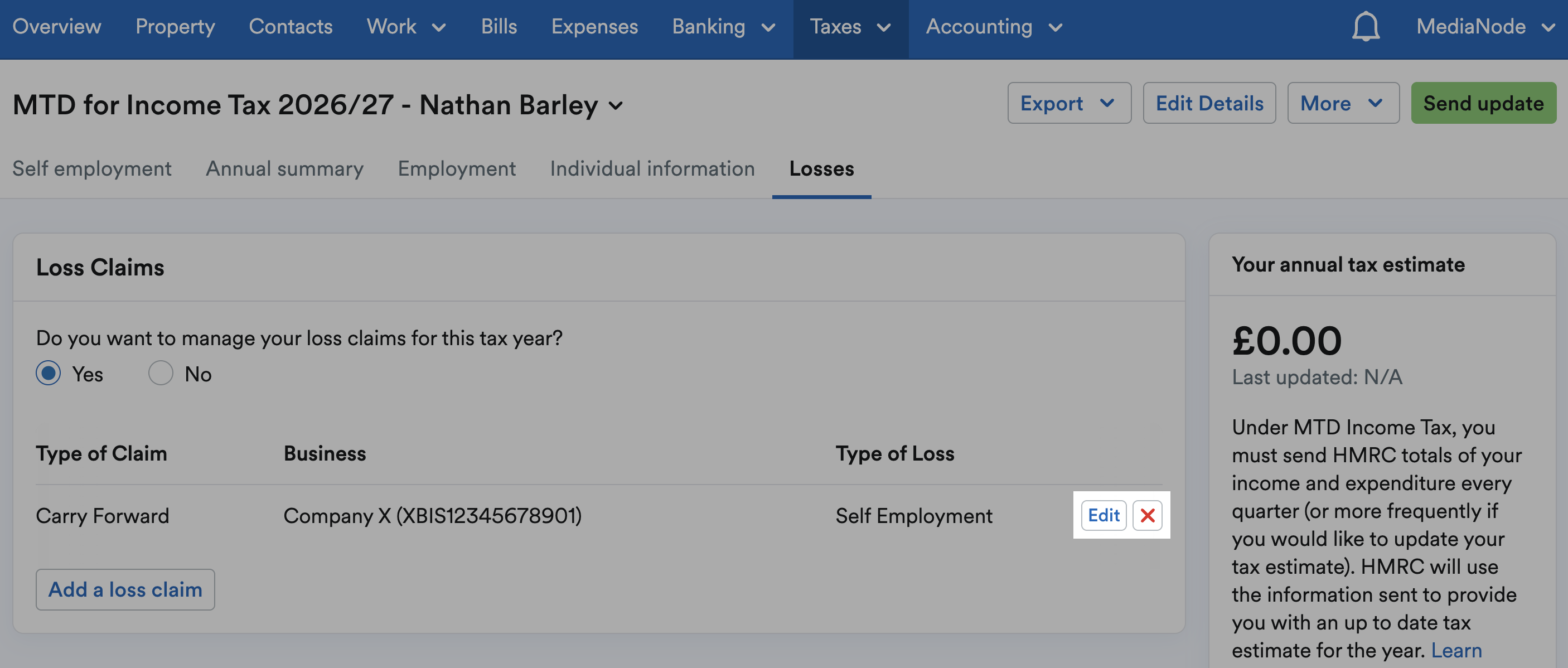Click Company X (XBIS12345678901) business cell
The height and width of the screenshot is (668, 1568).
click(432, 516)
